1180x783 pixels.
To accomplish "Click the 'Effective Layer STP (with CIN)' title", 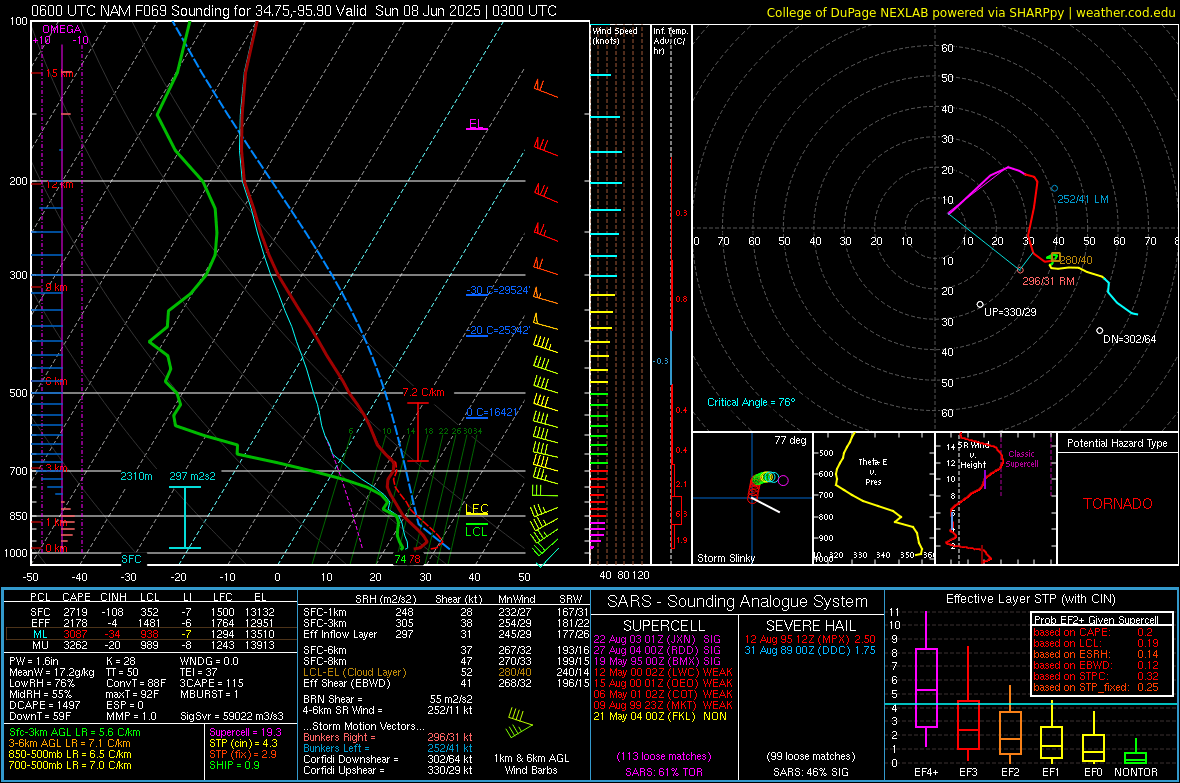I will 1030,599.
